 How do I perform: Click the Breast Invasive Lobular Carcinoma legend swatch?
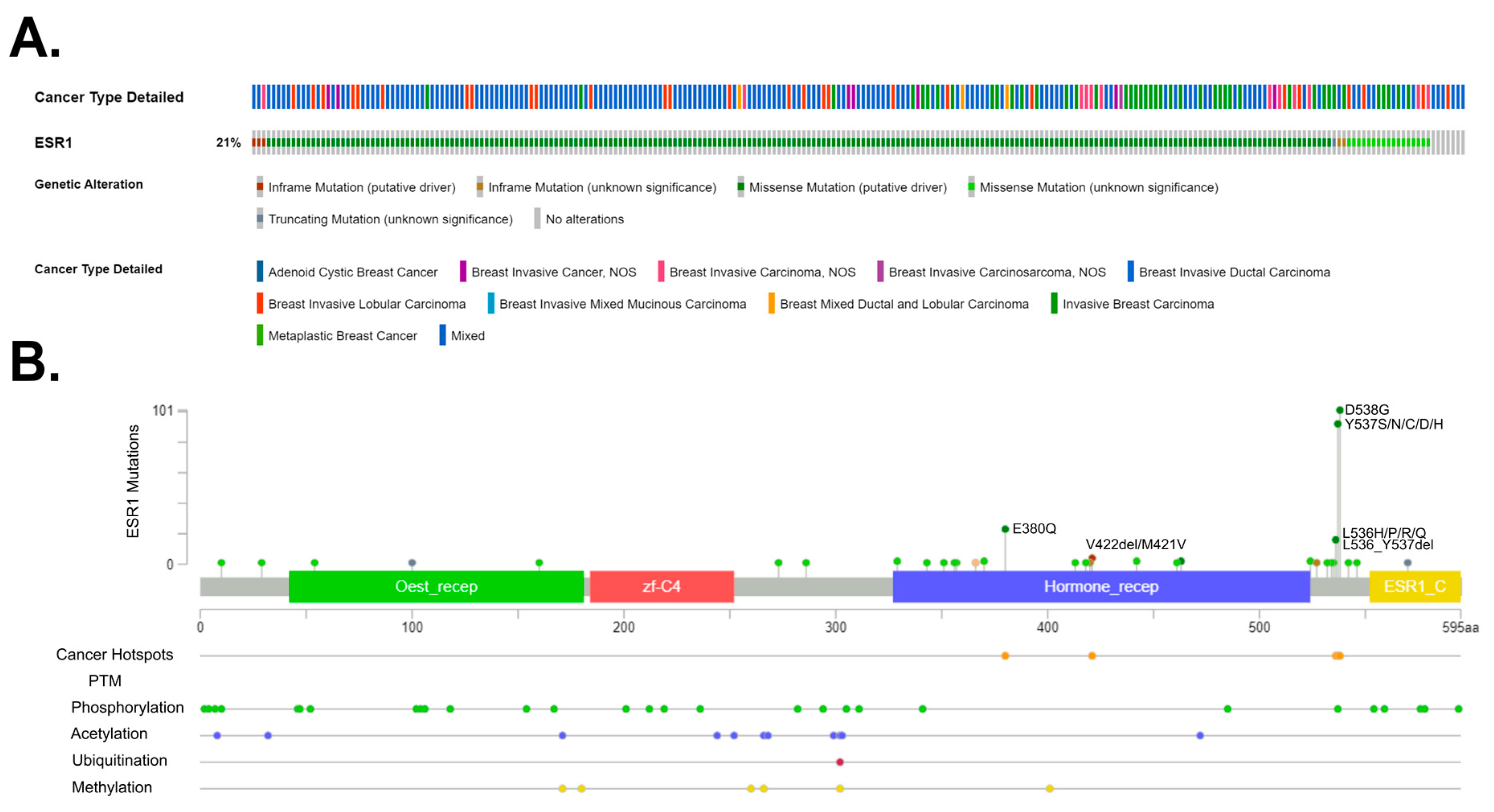260,303
